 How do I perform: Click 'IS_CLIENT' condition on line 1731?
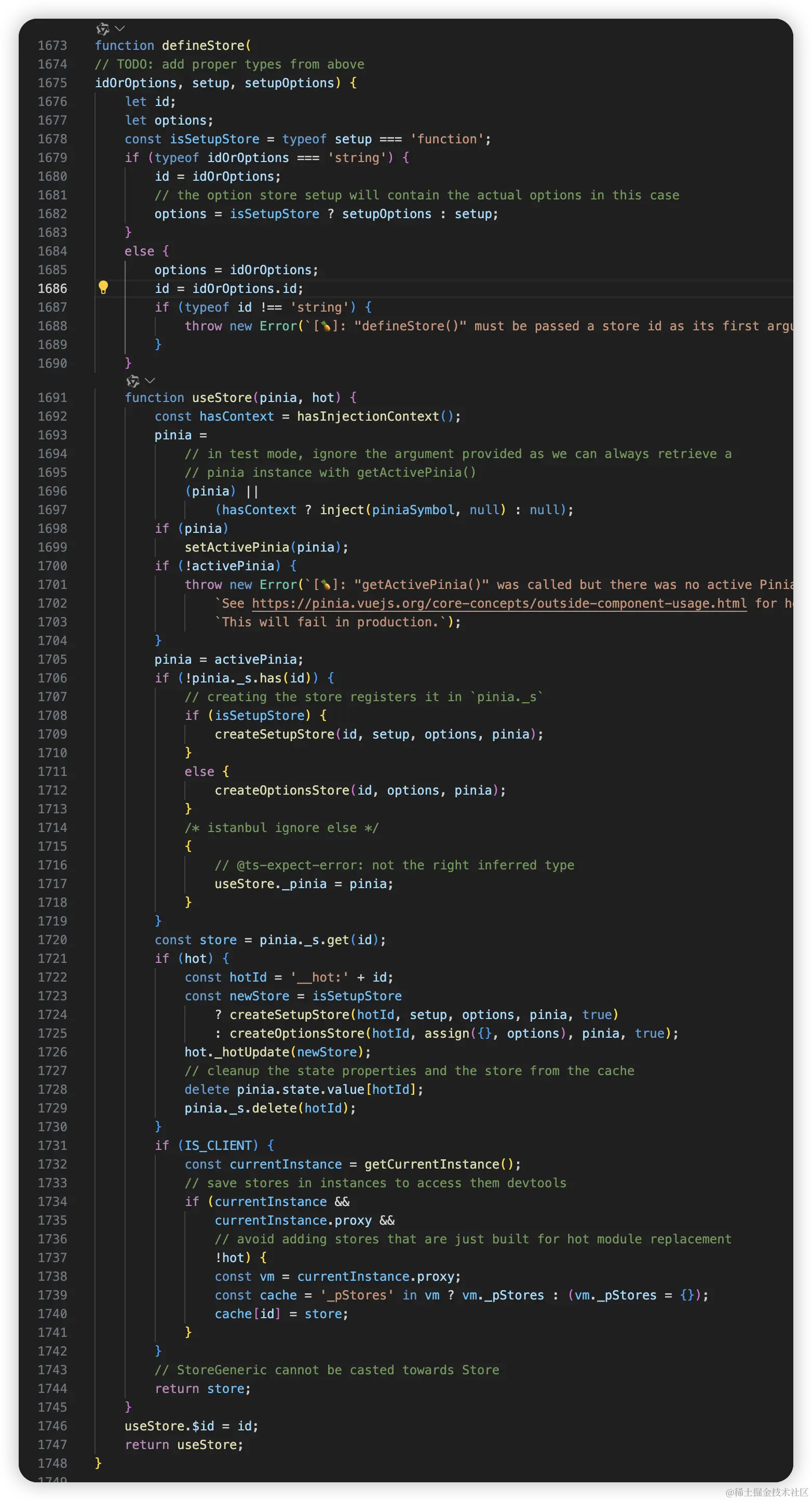point(218,1146)
